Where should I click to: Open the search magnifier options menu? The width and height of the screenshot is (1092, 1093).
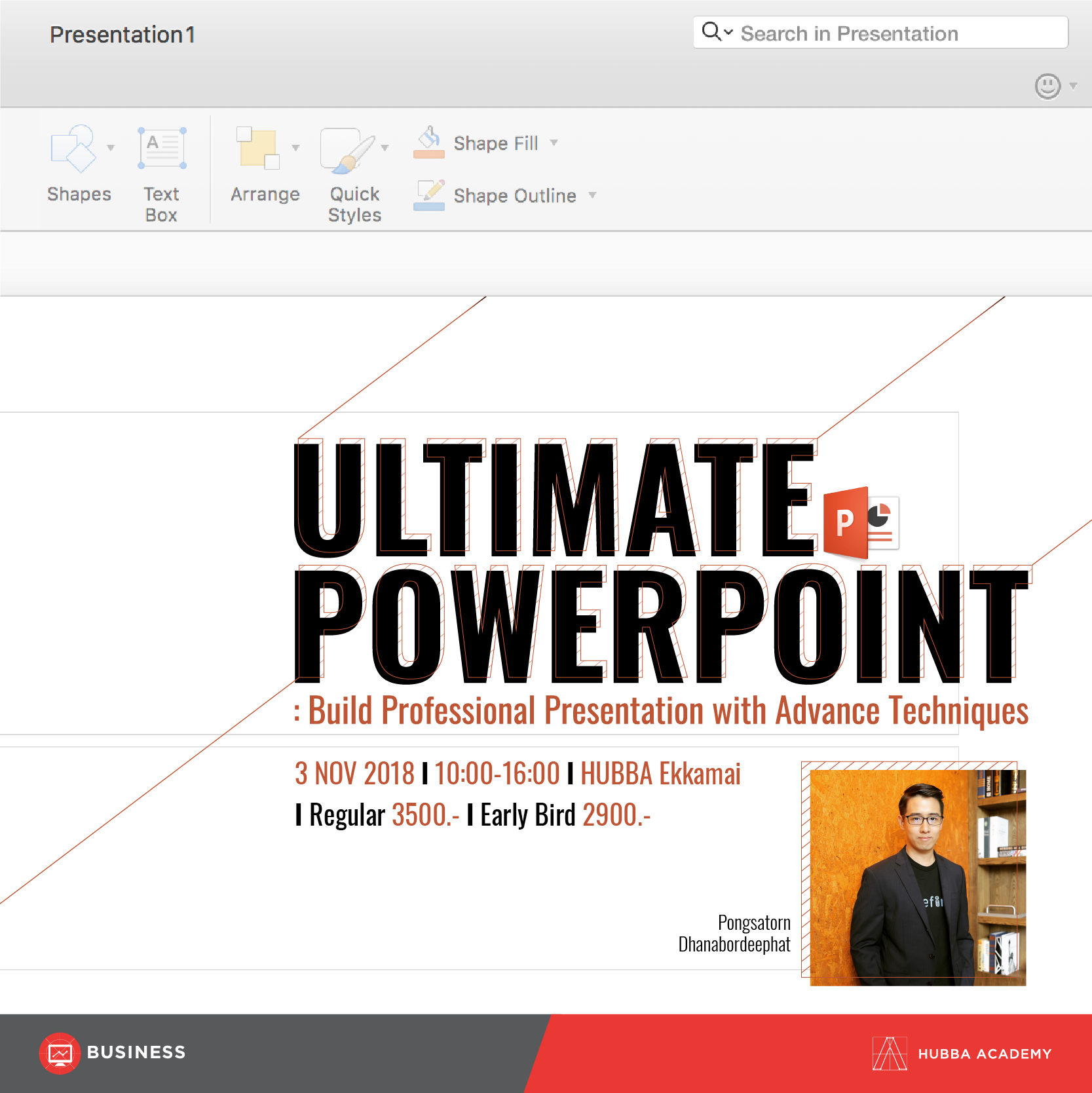(717, 31)
